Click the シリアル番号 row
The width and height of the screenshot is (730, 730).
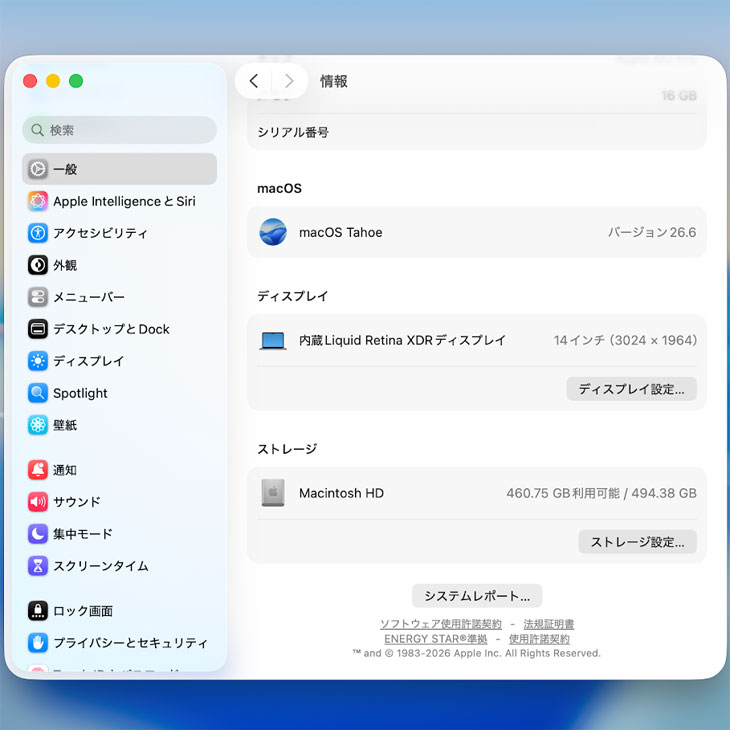point(477,132)
